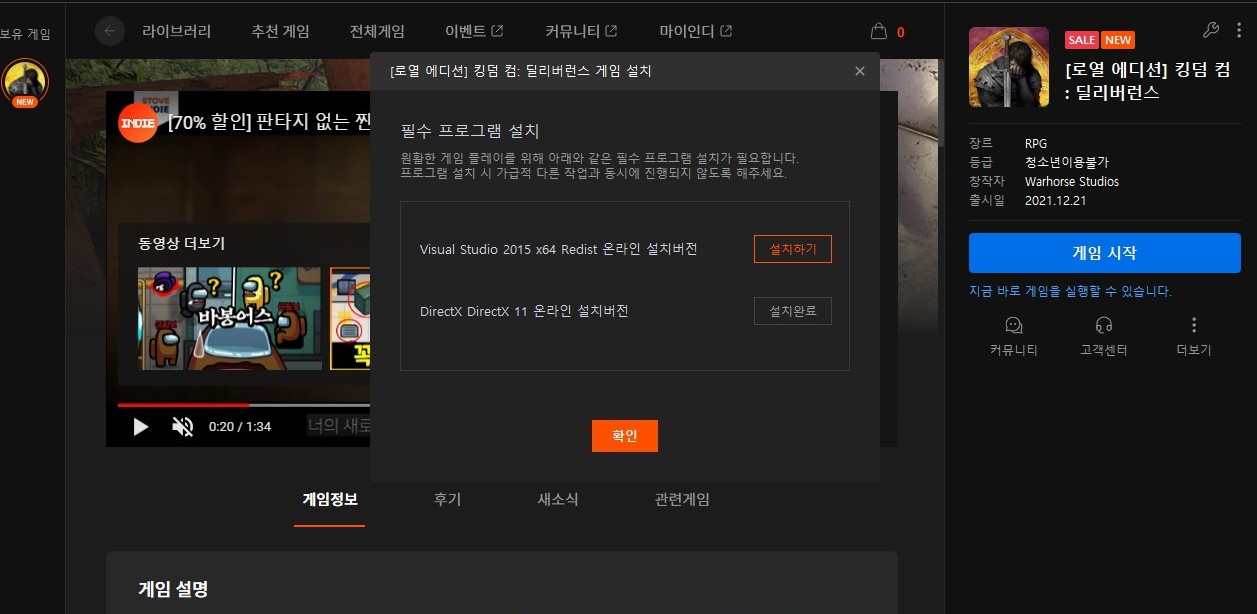1257x614 pixels.
Task: Open the 라이브러리 menu item
Action: tap(176, 31)
